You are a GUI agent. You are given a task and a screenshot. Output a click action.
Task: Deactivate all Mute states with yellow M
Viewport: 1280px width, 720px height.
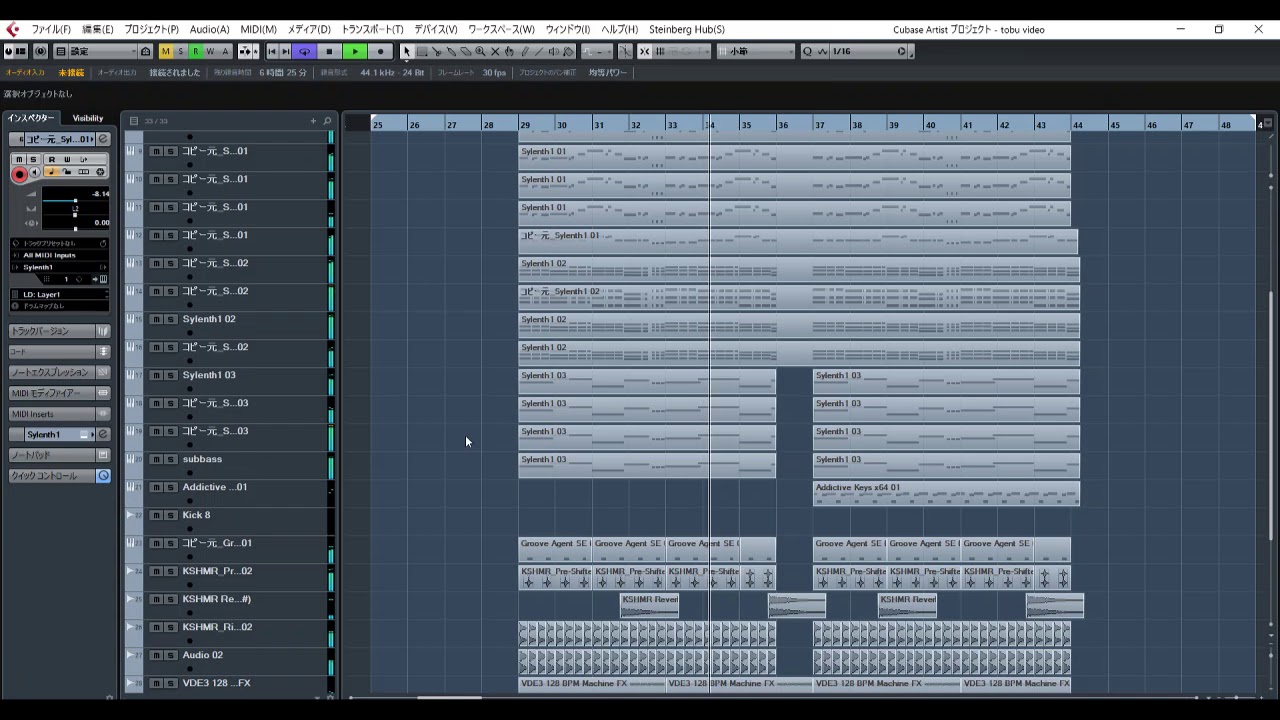166,51
